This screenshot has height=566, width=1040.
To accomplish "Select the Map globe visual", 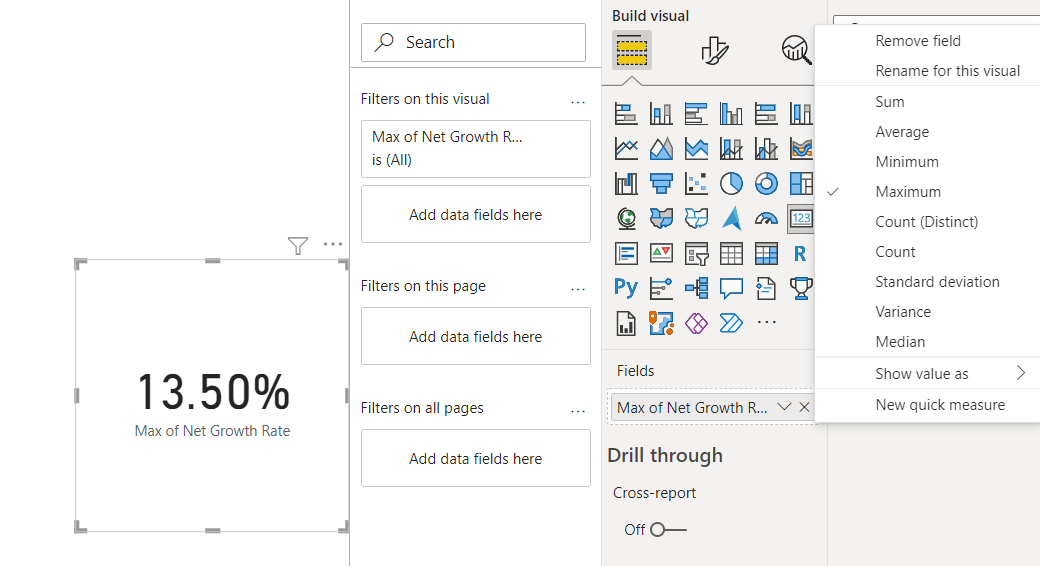I will point(625,218).
